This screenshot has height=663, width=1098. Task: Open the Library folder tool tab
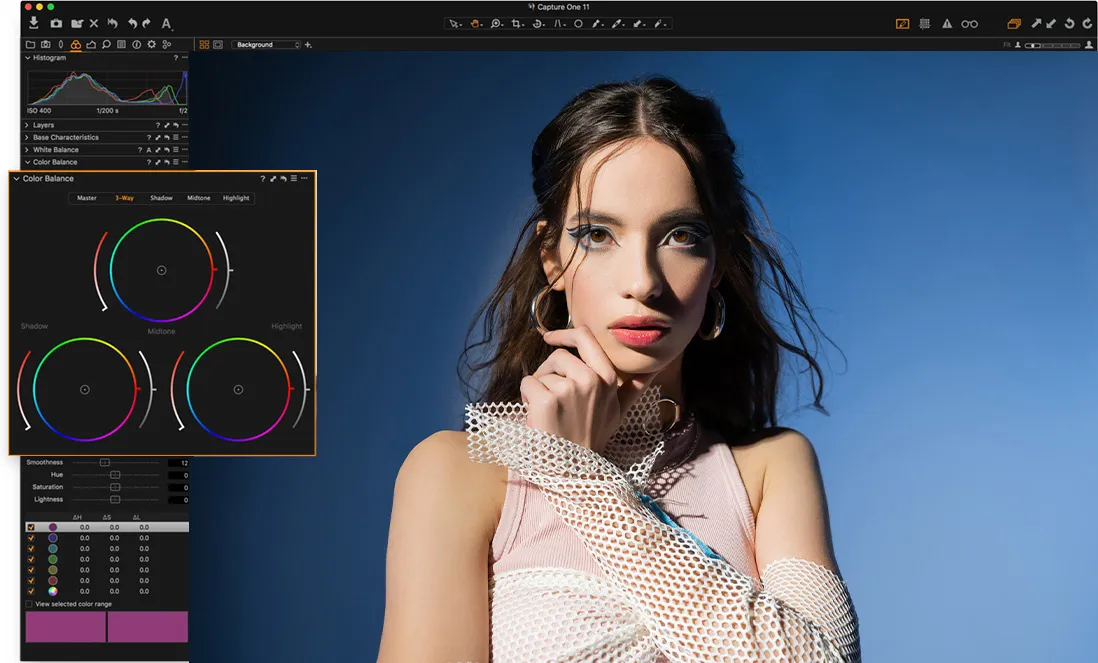[30, 45]
